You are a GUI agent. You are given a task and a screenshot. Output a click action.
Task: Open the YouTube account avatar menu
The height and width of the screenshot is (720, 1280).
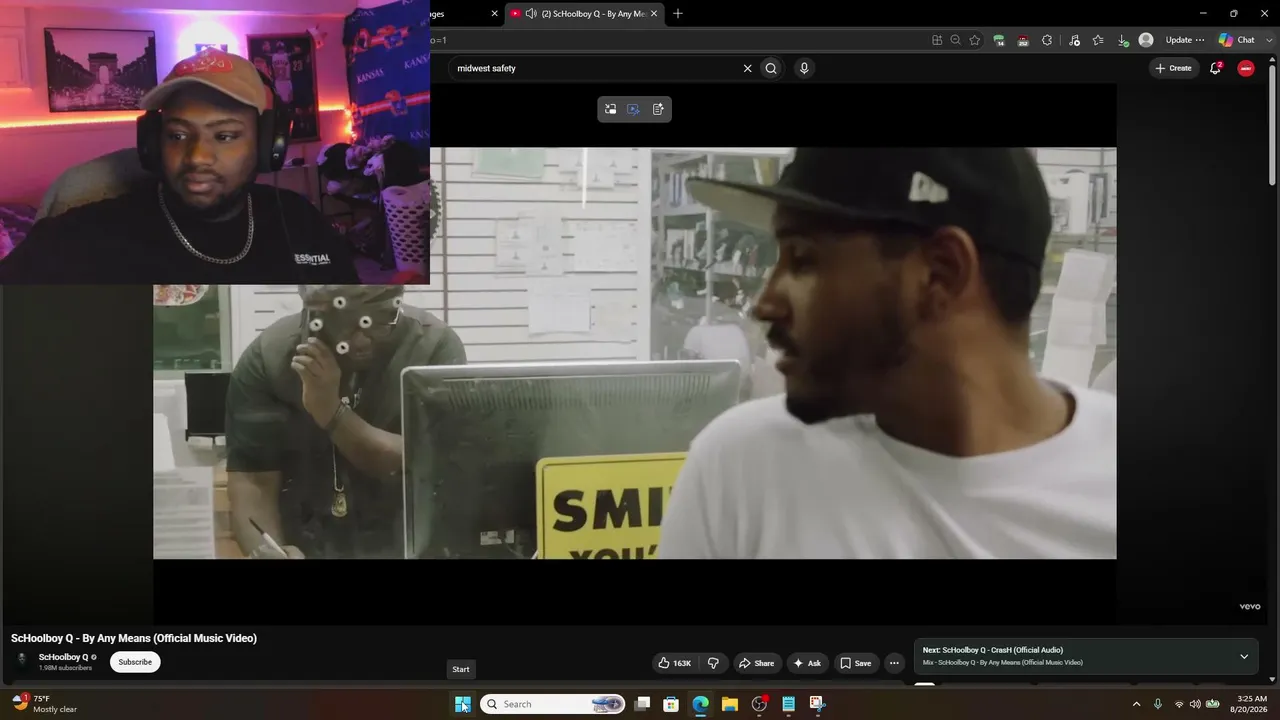1246,68
